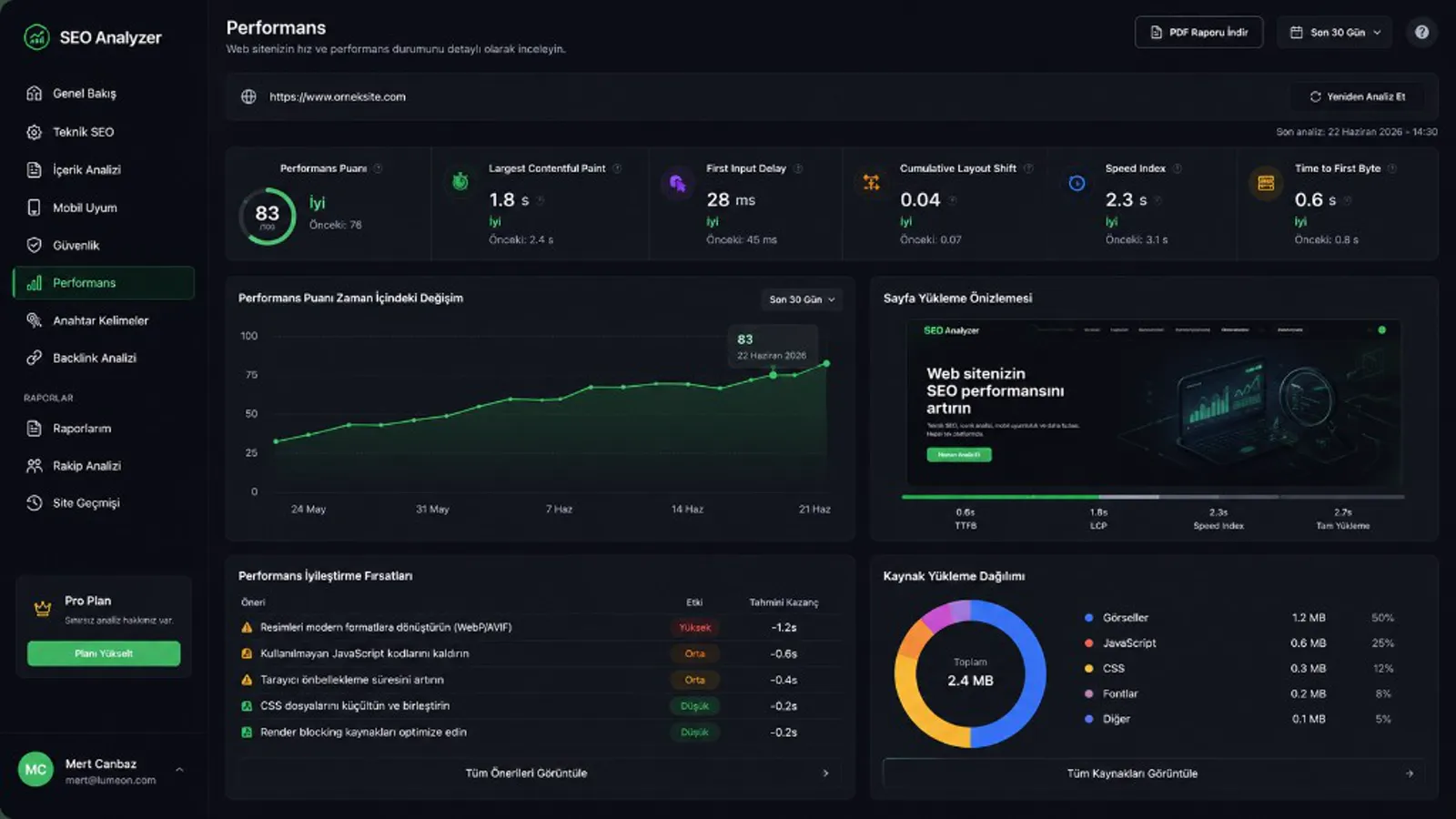The height and width of the screenshot is (819, 1456).
Task: Click the page load timeline progress bar
Action: [x=1153, y=497]
